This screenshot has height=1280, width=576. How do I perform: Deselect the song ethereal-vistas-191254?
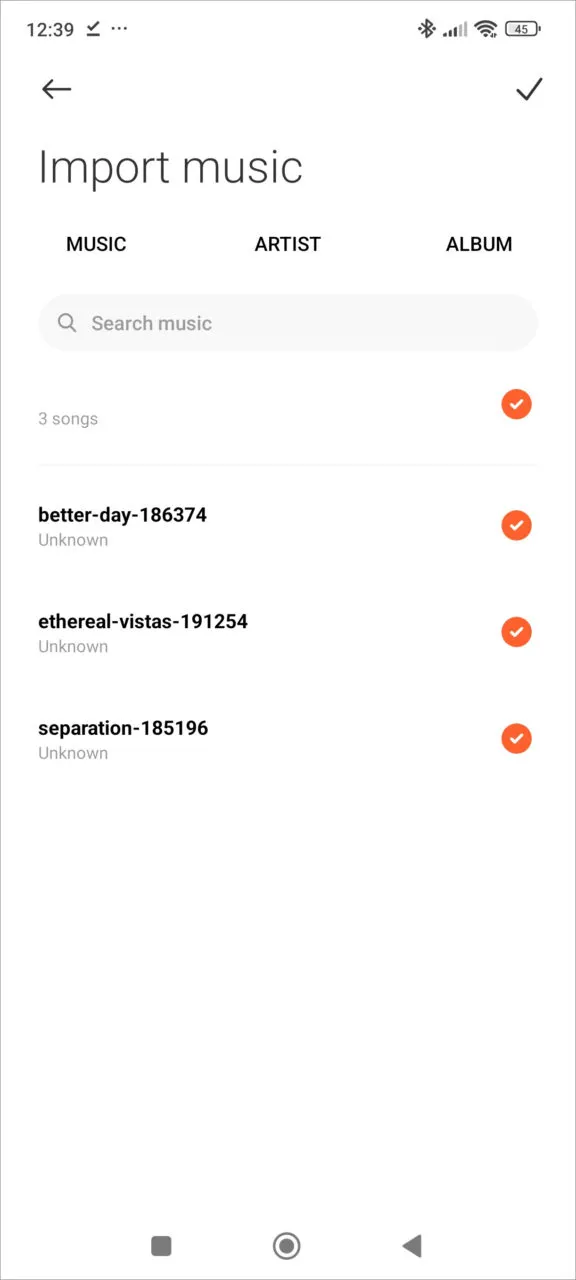[517, 632]
